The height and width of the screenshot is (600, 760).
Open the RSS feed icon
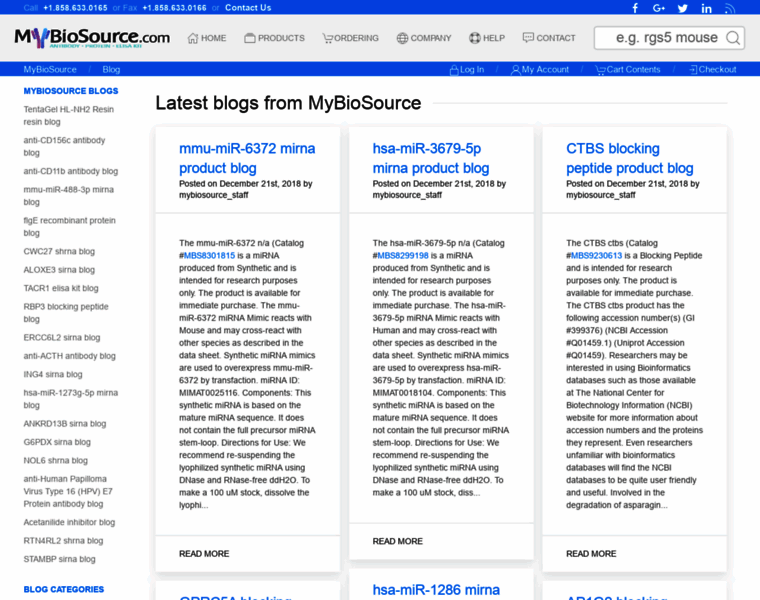point(730,8)
